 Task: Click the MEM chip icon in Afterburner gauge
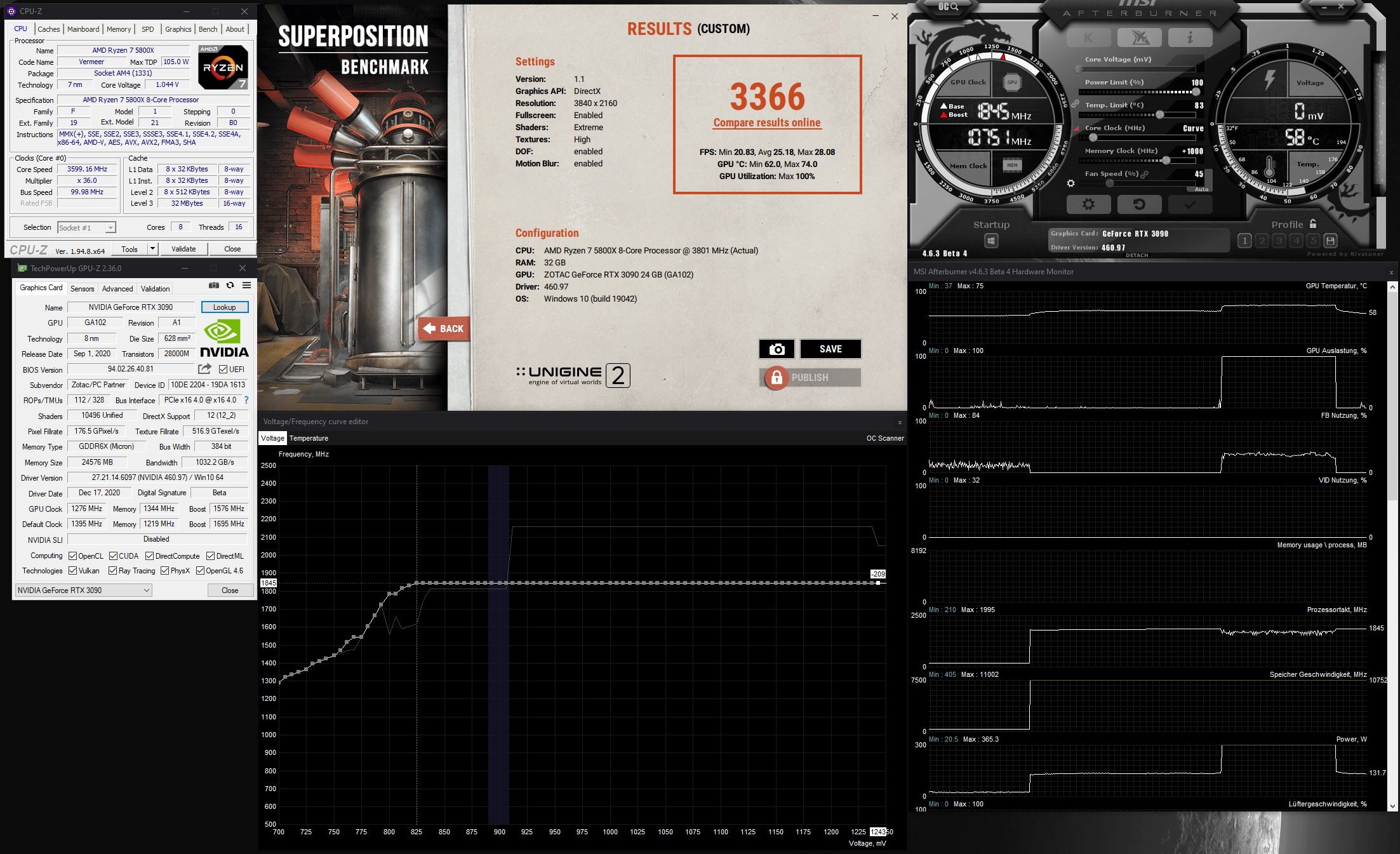coord(1012,166)
